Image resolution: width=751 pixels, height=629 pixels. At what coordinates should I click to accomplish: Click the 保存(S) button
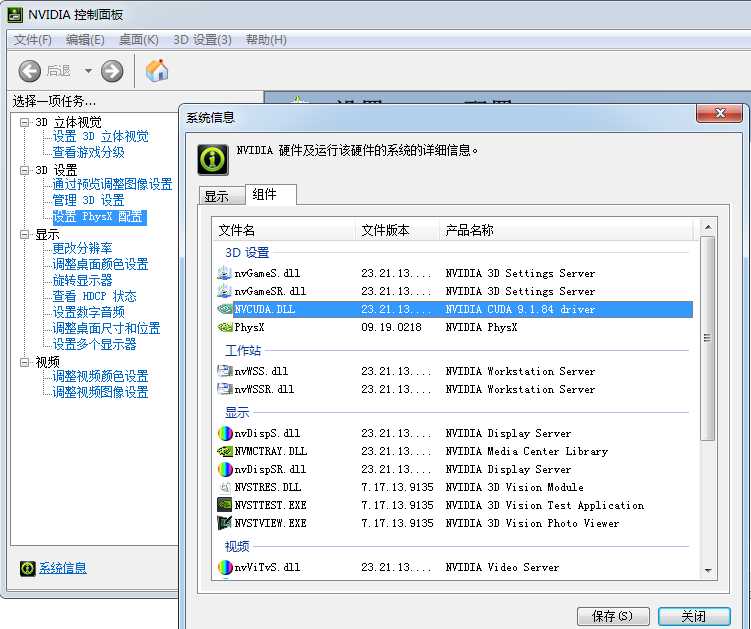(613, 616)
